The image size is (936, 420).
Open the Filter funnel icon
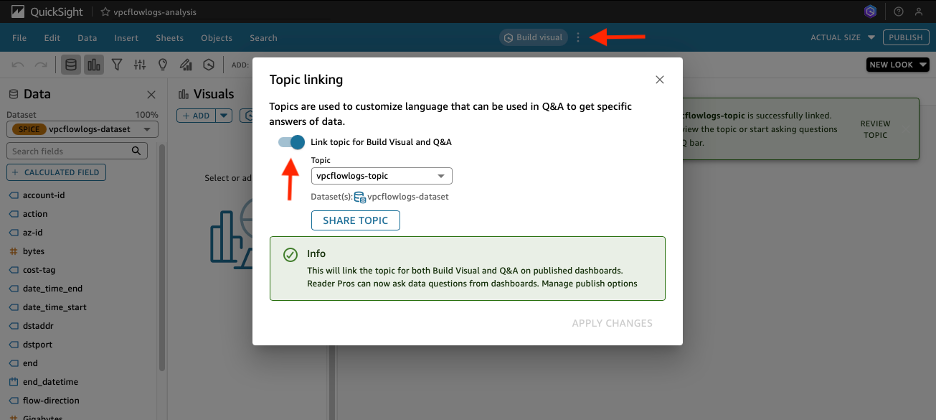[117, 64]
